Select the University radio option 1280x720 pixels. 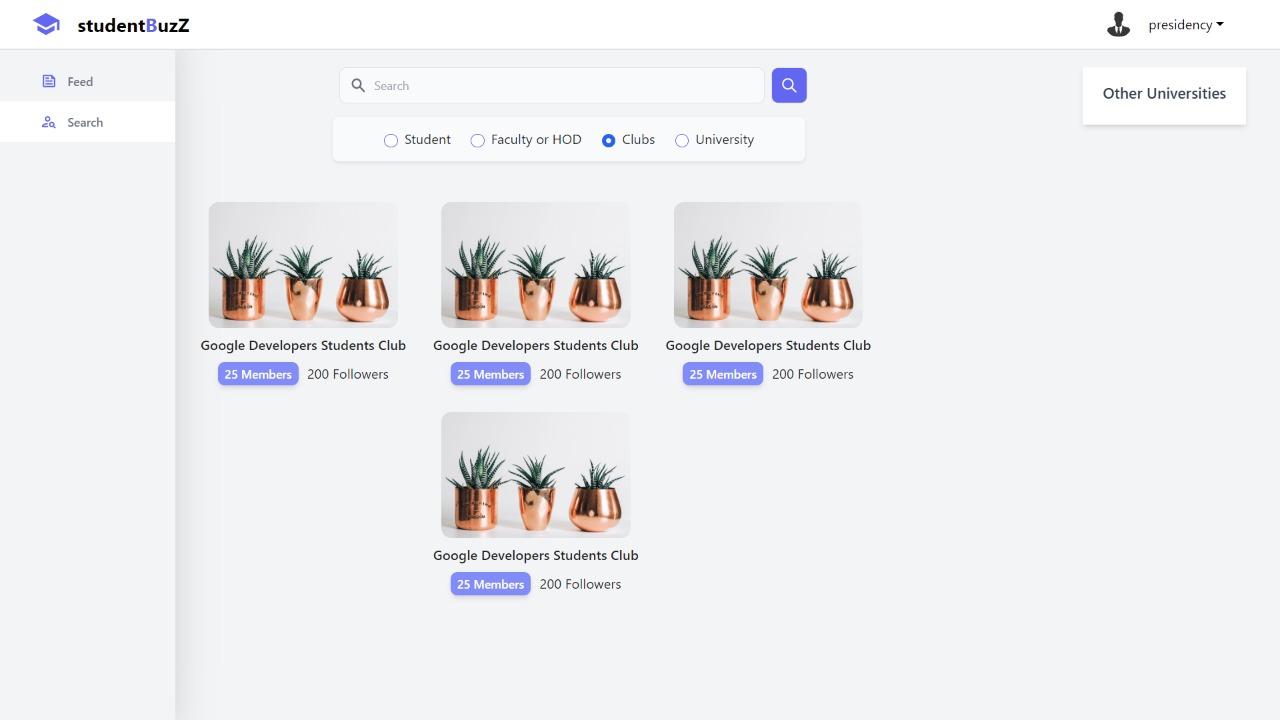[682, 140]
